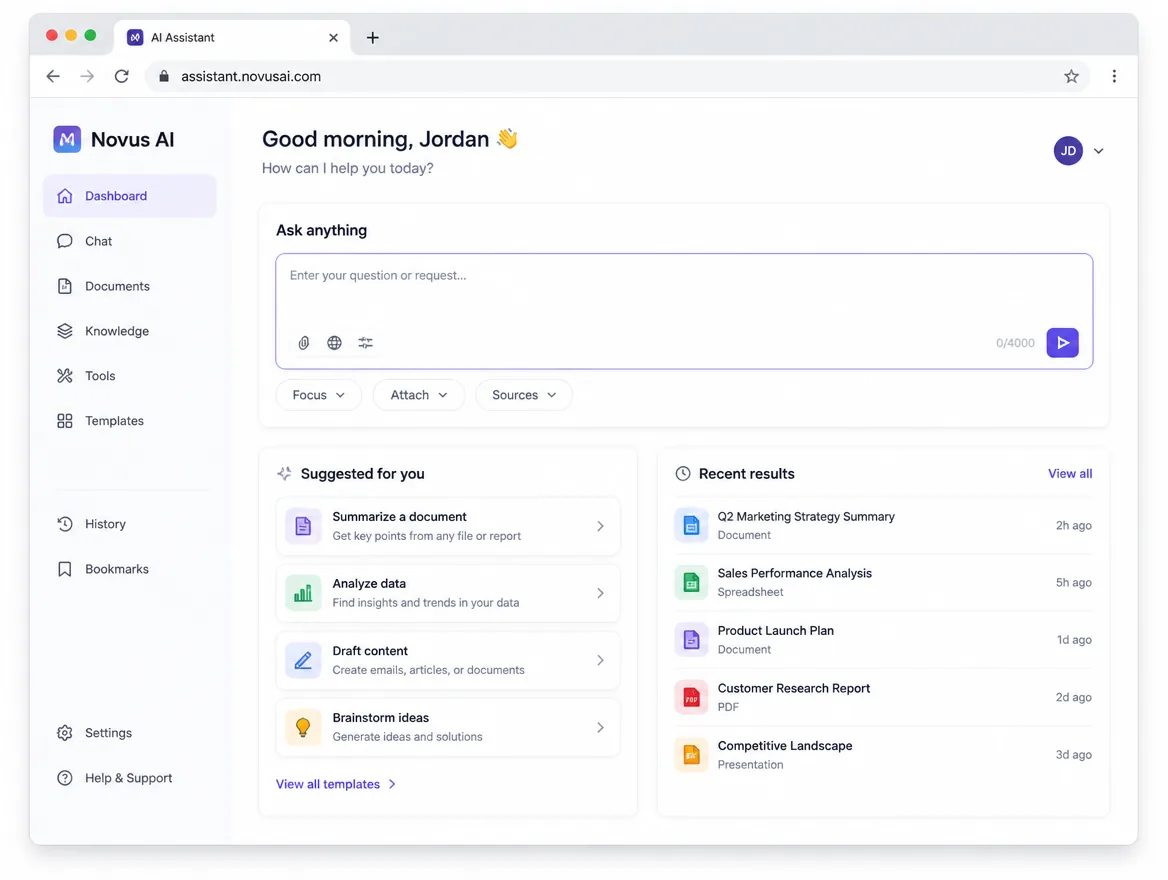This screenshot has width=1168, height=880.
Task: Open Help & Support label in sidebar
Action: (x=128, y=778)
